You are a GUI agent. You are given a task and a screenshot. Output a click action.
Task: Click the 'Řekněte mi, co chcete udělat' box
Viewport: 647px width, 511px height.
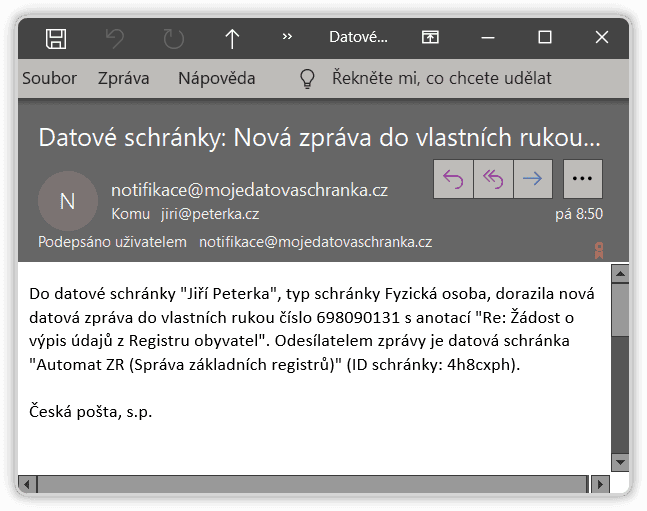[442, 78]
